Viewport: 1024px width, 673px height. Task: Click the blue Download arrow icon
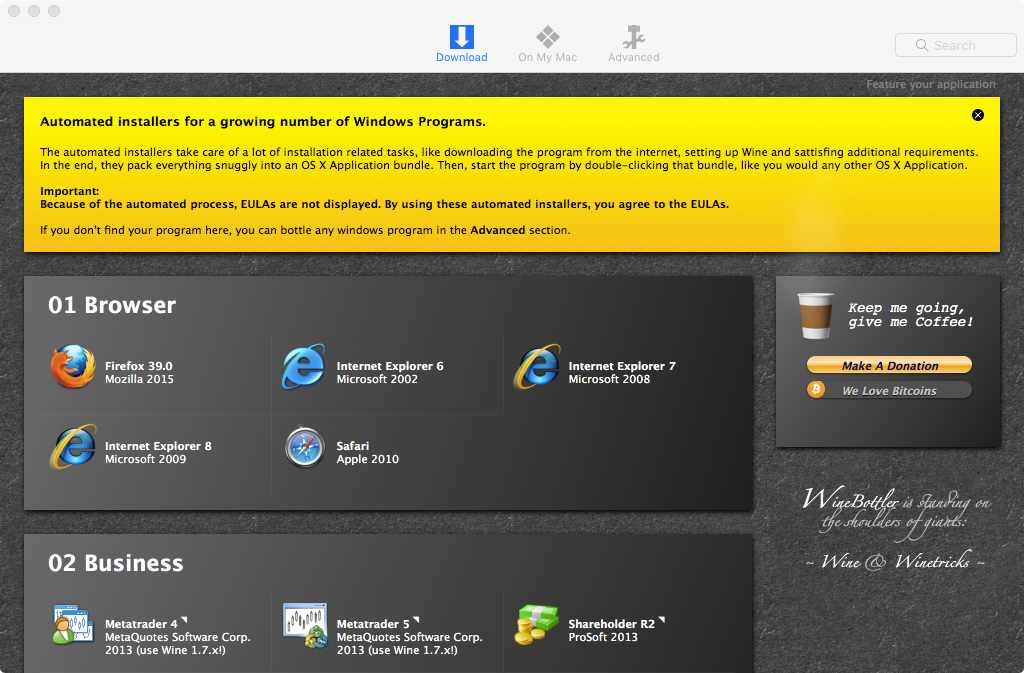[x=462, y=37]
